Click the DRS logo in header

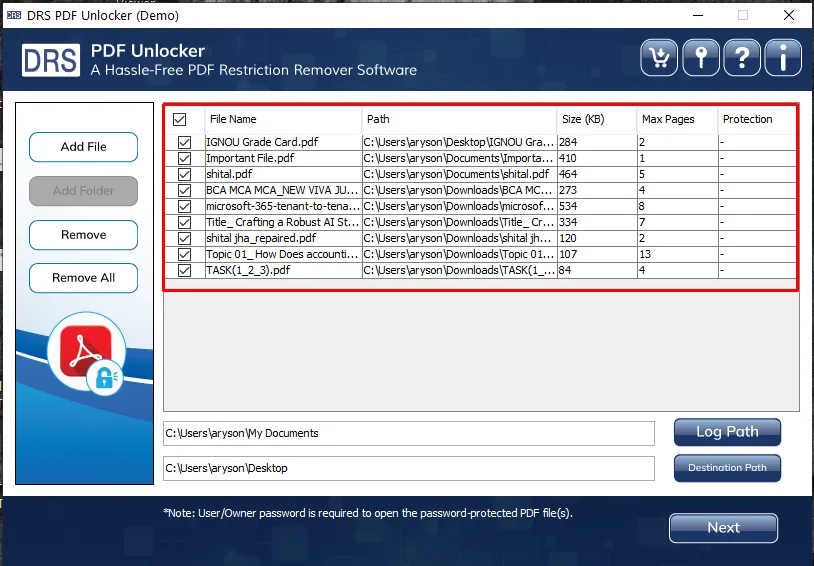coord(51,60)
